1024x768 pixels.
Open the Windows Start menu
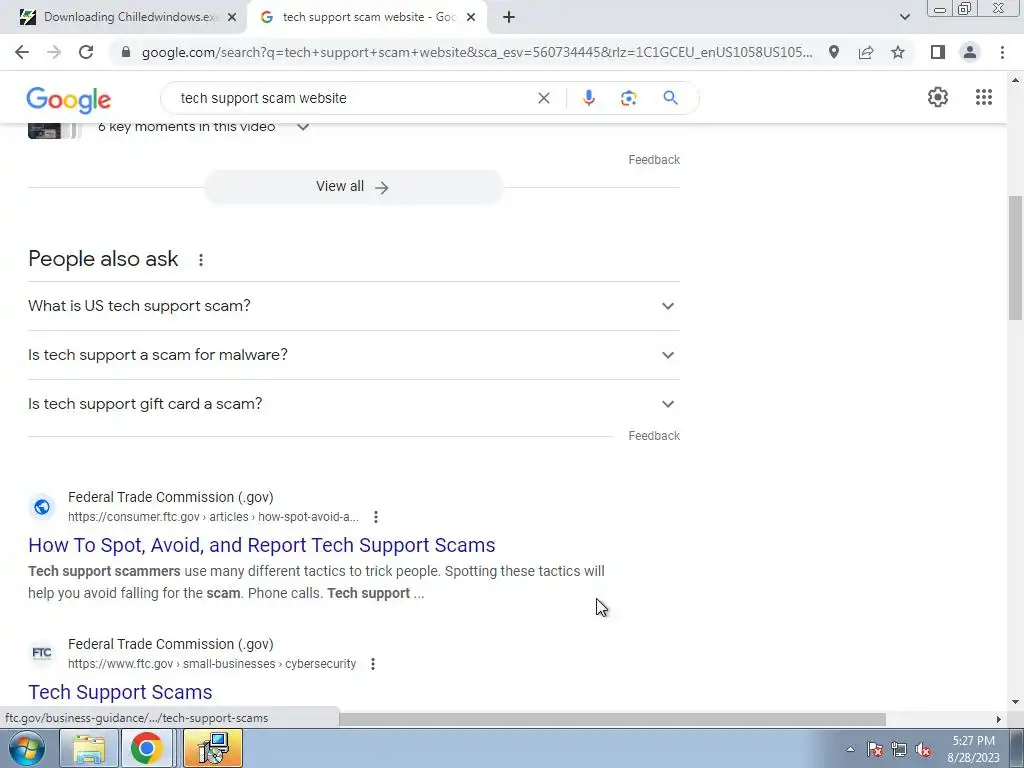pyautogui.click(x=27, y=748)
